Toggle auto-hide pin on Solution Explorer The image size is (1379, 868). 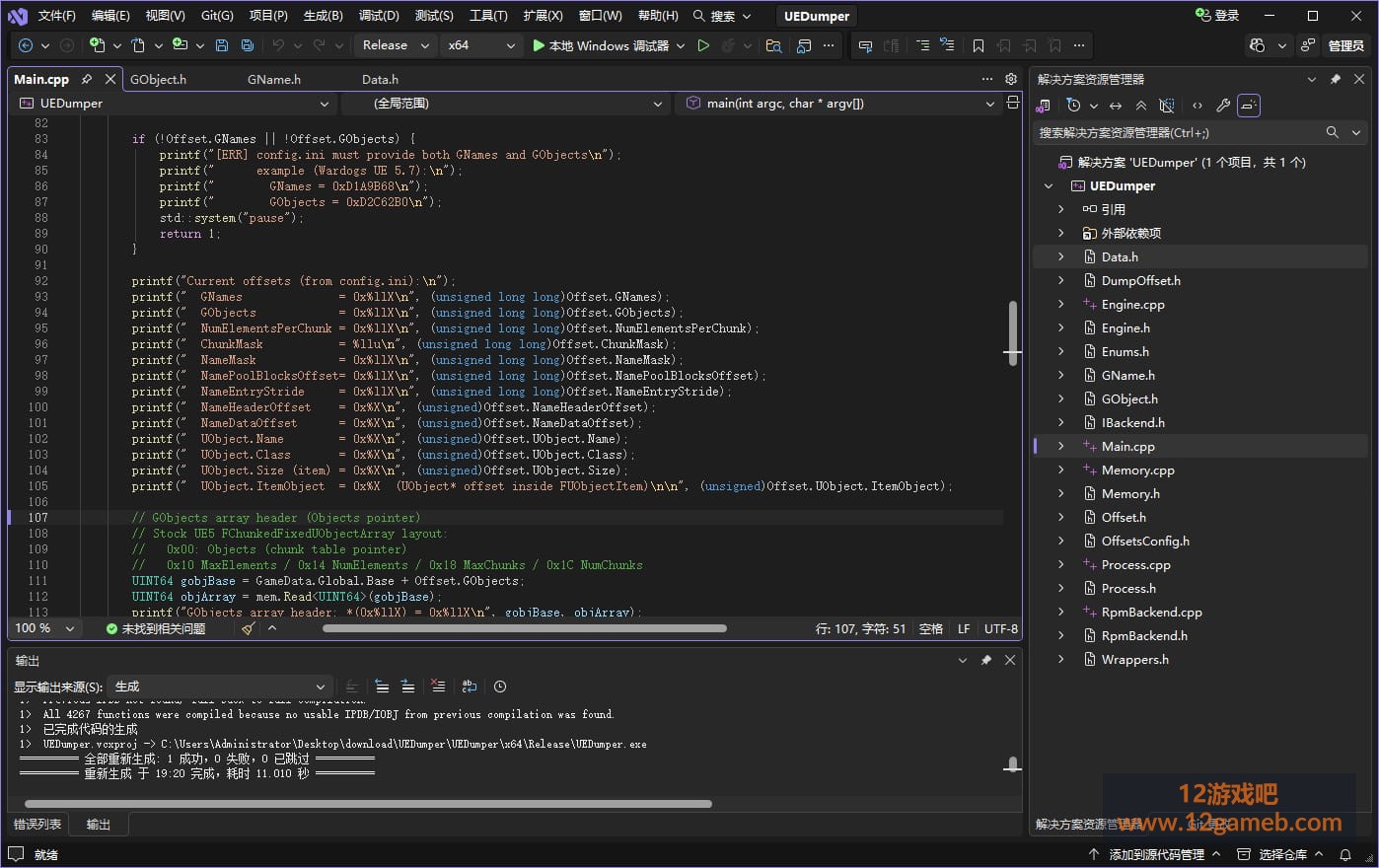coord(1336,79)
